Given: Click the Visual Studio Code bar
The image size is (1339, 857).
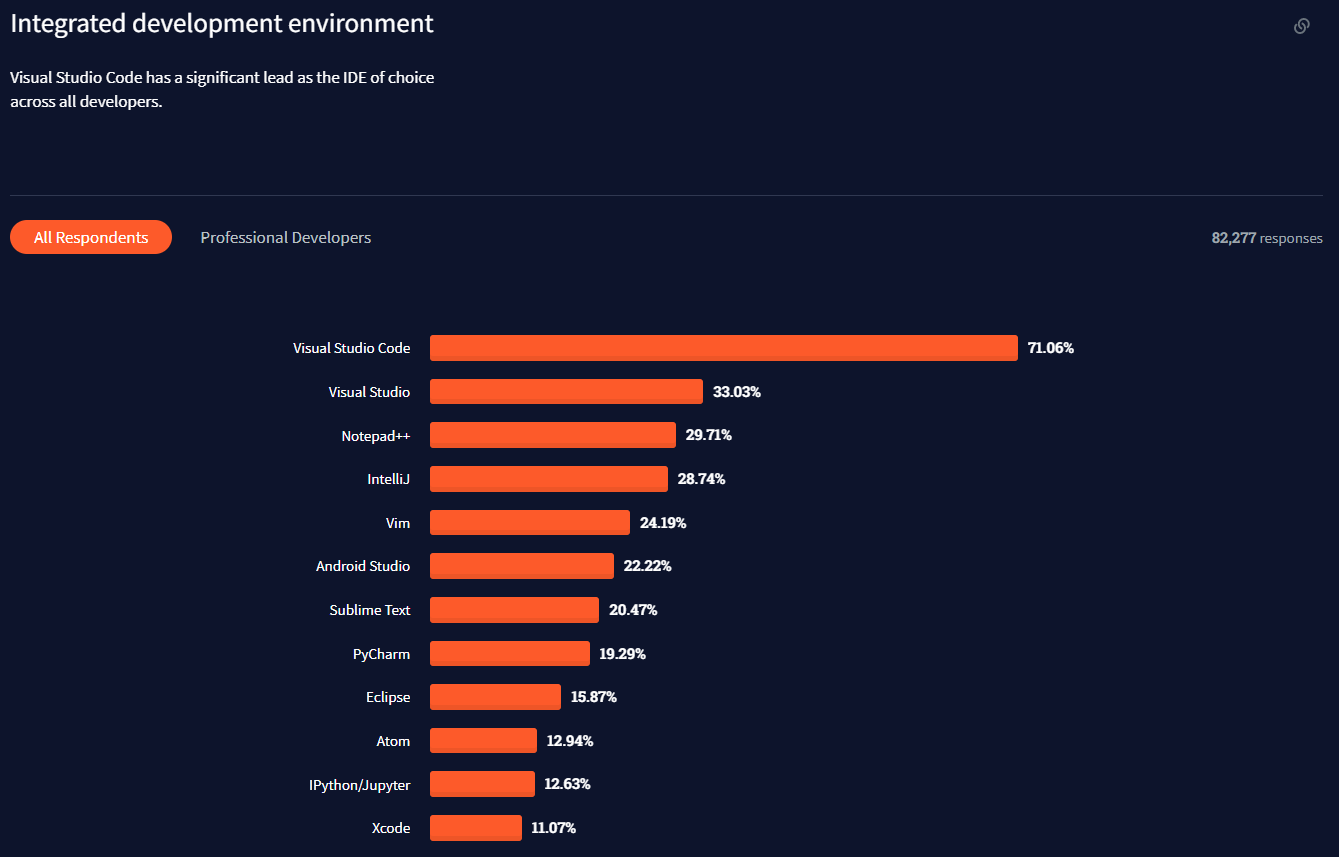Looking at the screenshot, I should pos(724,348).
